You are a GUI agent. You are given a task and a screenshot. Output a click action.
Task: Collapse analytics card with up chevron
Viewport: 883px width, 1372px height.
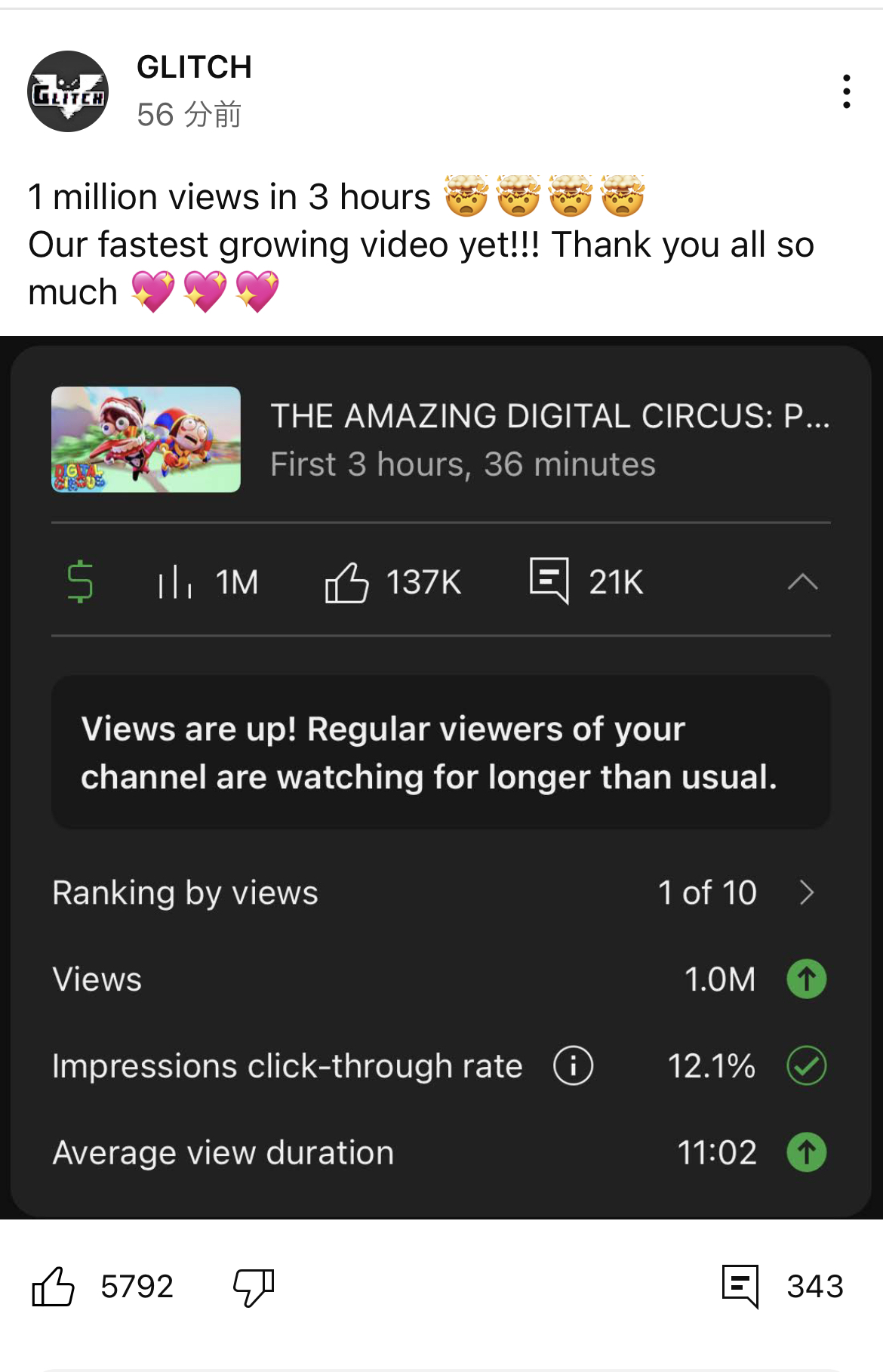(803, 582)
